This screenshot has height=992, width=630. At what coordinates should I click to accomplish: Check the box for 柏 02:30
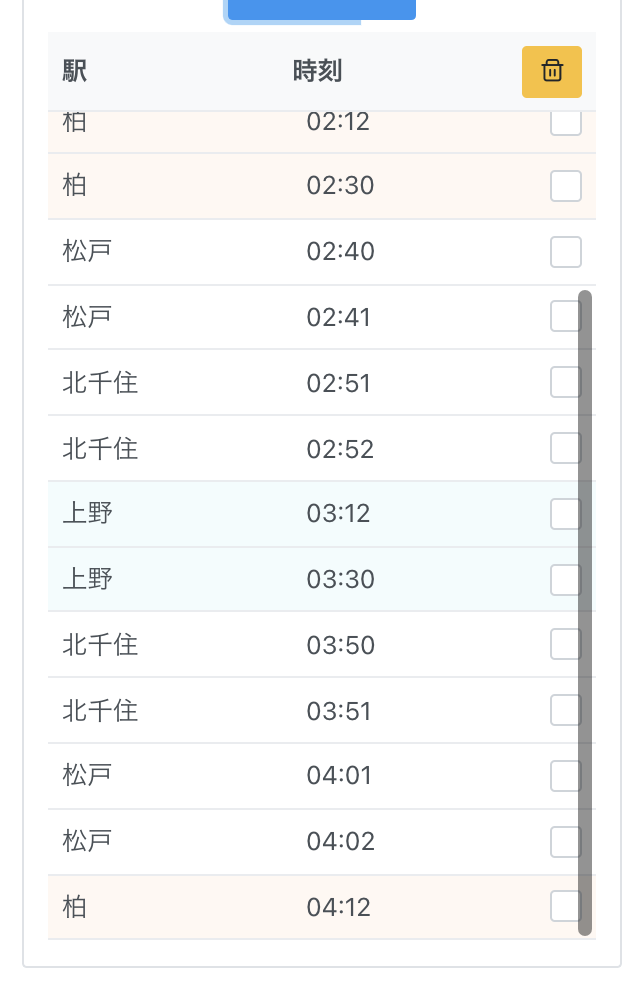click(566, 186)
